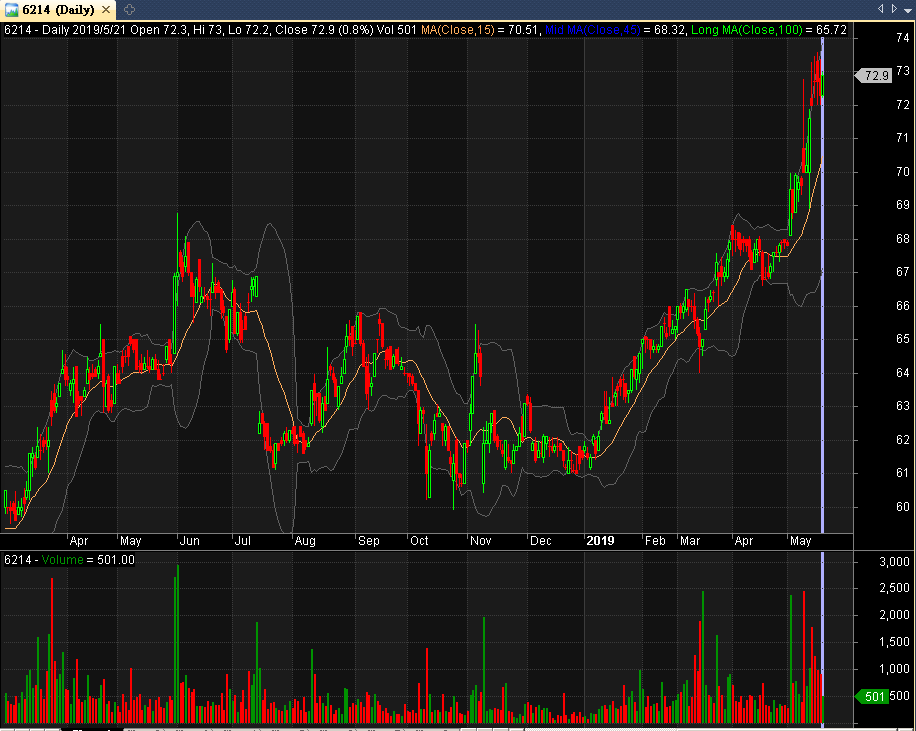The height and width of the screenshot is (731, 916).
Task: Click the 6214 chart icon on tab
Action: coord(12,10)
